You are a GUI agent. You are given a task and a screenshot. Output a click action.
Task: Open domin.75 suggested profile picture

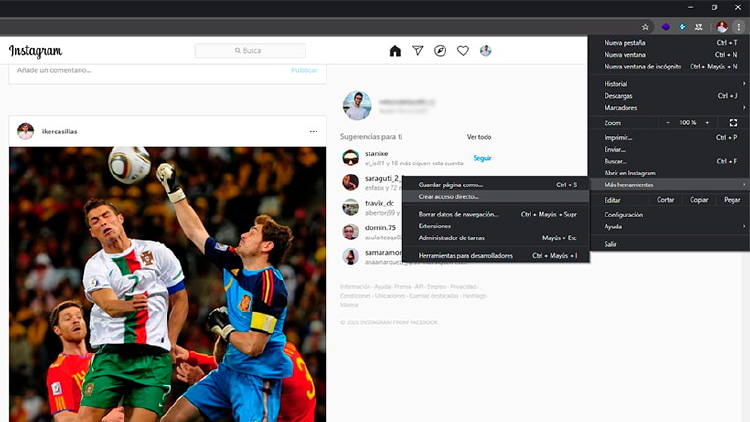351,232
